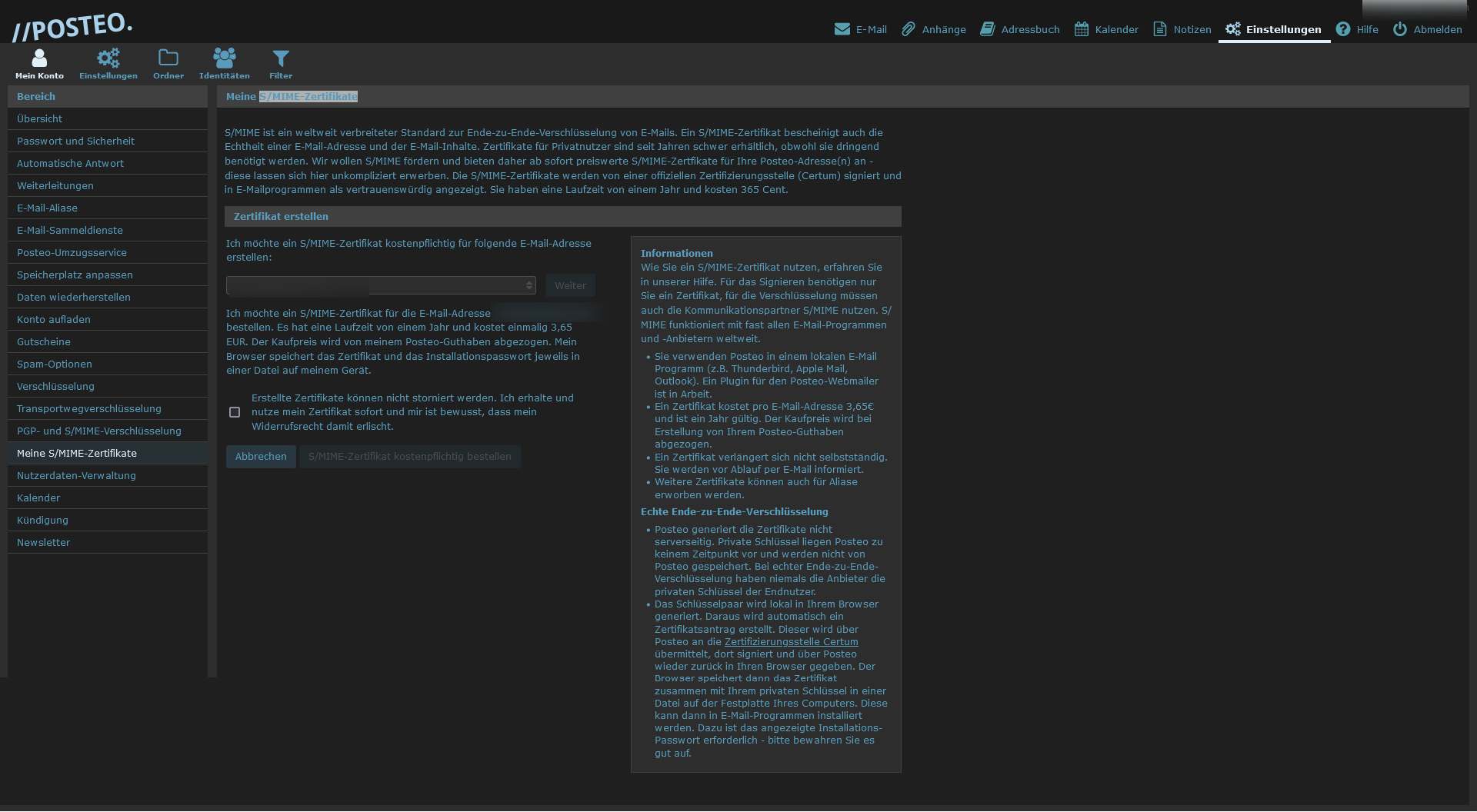Open Identitäten people icon in toolbar
The image size is (1477, 812).
tap(224, 58)
